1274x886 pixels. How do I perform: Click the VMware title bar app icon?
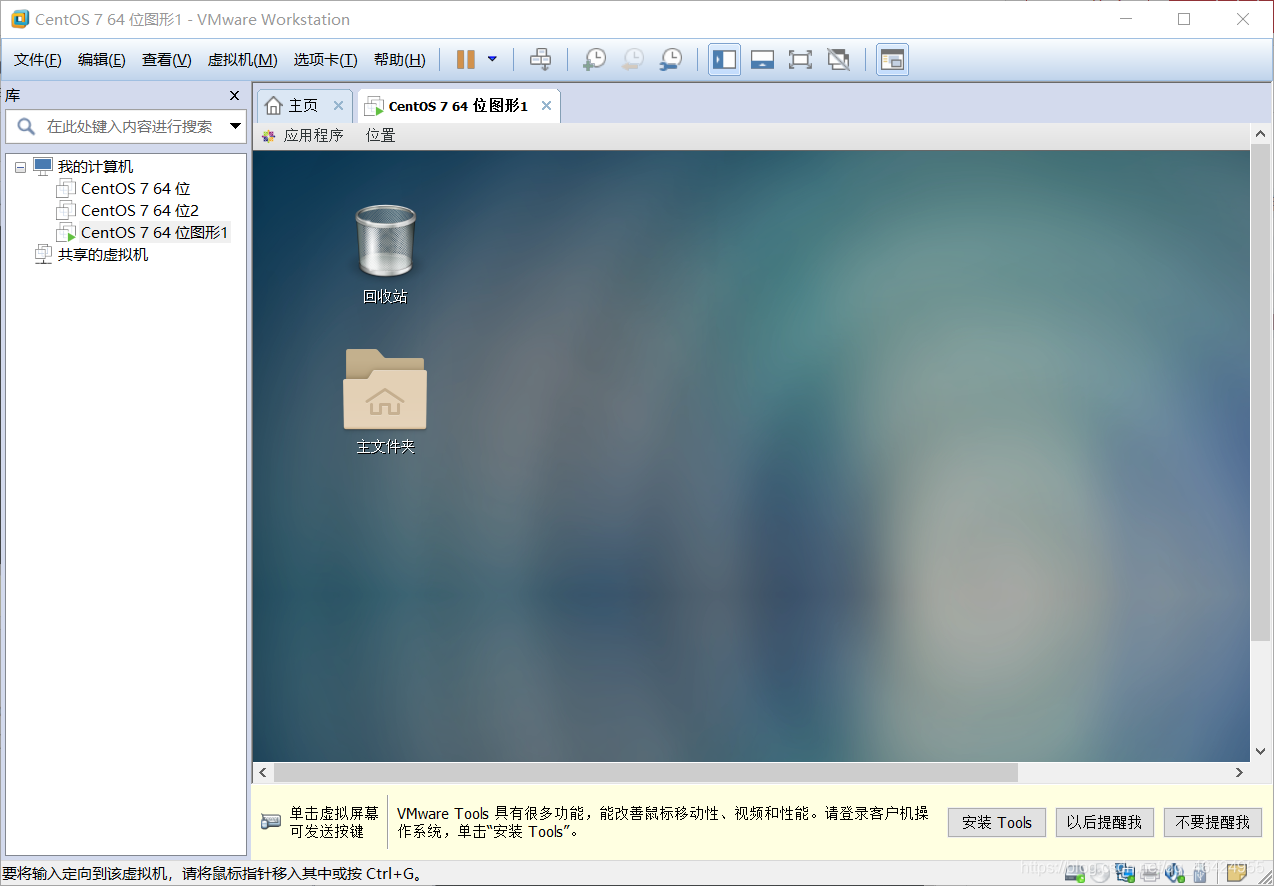[x=20, y=19]
